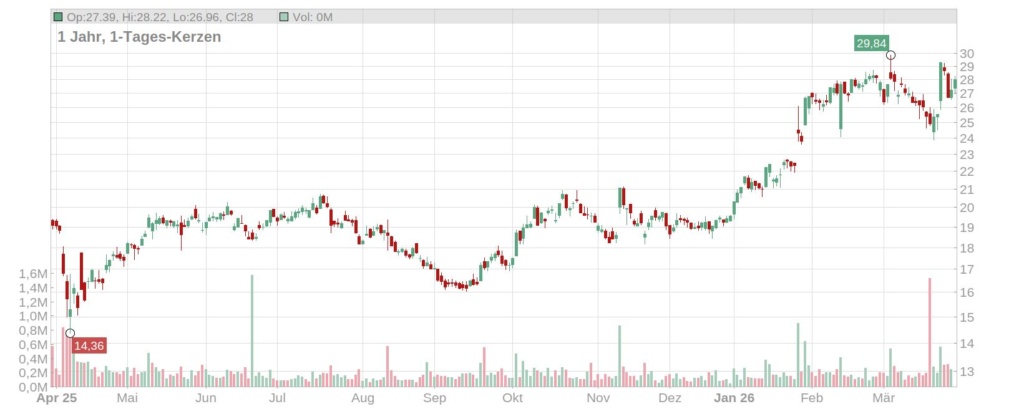Select 'Jan 26' on the time axis

pyautogui.click(x=734, y=398)
